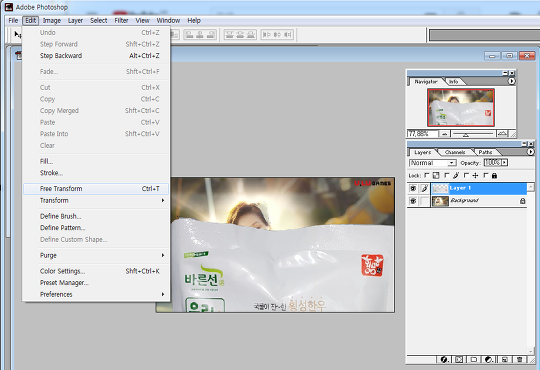
Task: Select the Layer 1 thumbnail
Action: pos(440,188)
